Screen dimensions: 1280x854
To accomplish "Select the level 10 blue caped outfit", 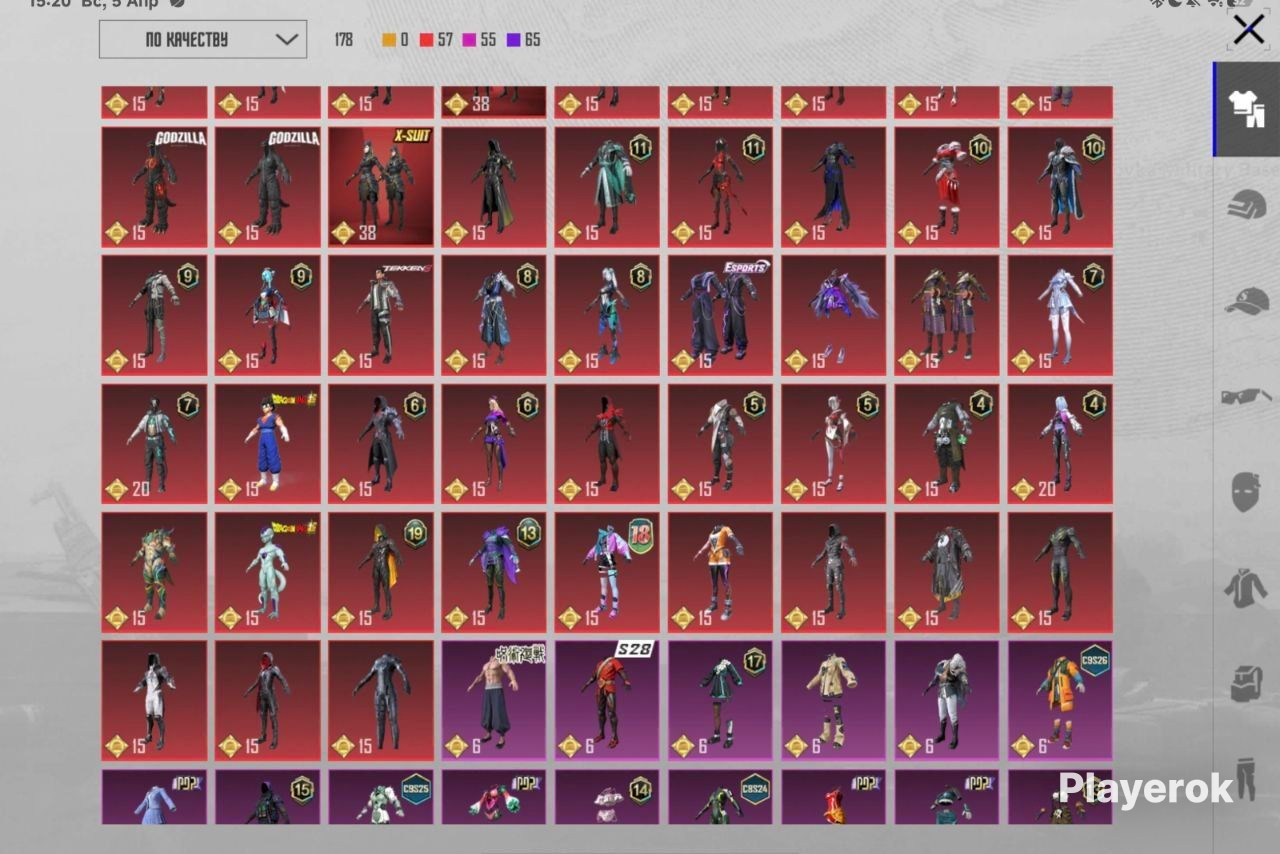I will (x=1060, y=187).
